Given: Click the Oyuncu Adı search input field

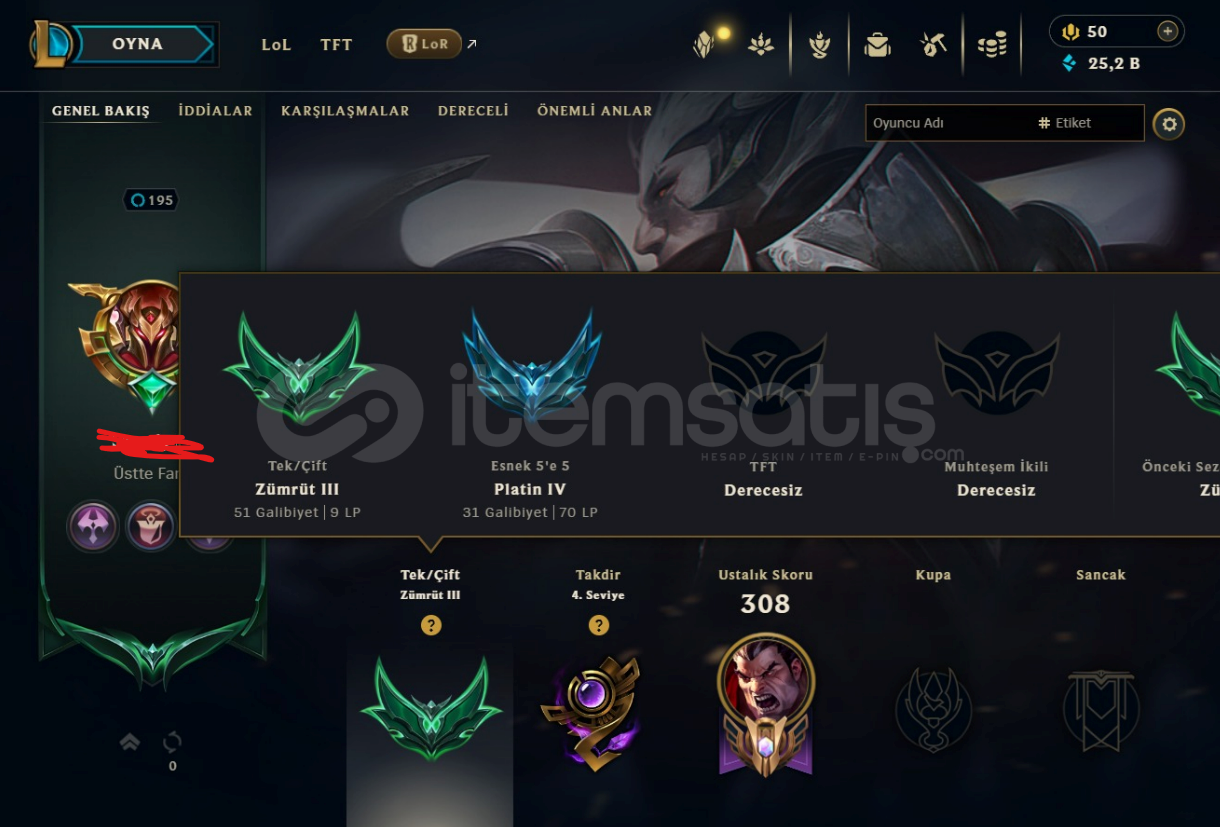Looking at the screenshot, I should pos(950,123).
